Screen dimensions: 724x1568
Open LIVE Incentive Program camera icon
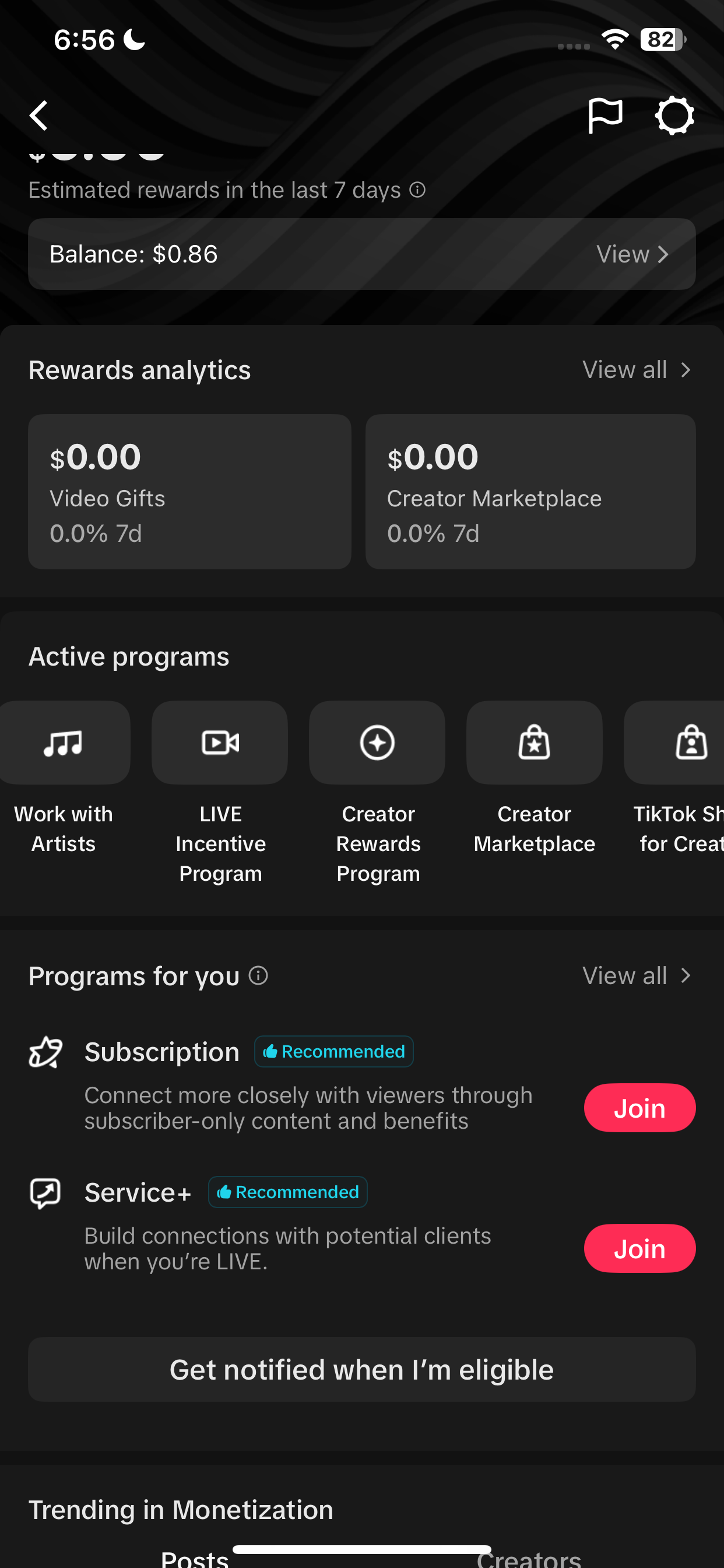[x=220, y=743]
